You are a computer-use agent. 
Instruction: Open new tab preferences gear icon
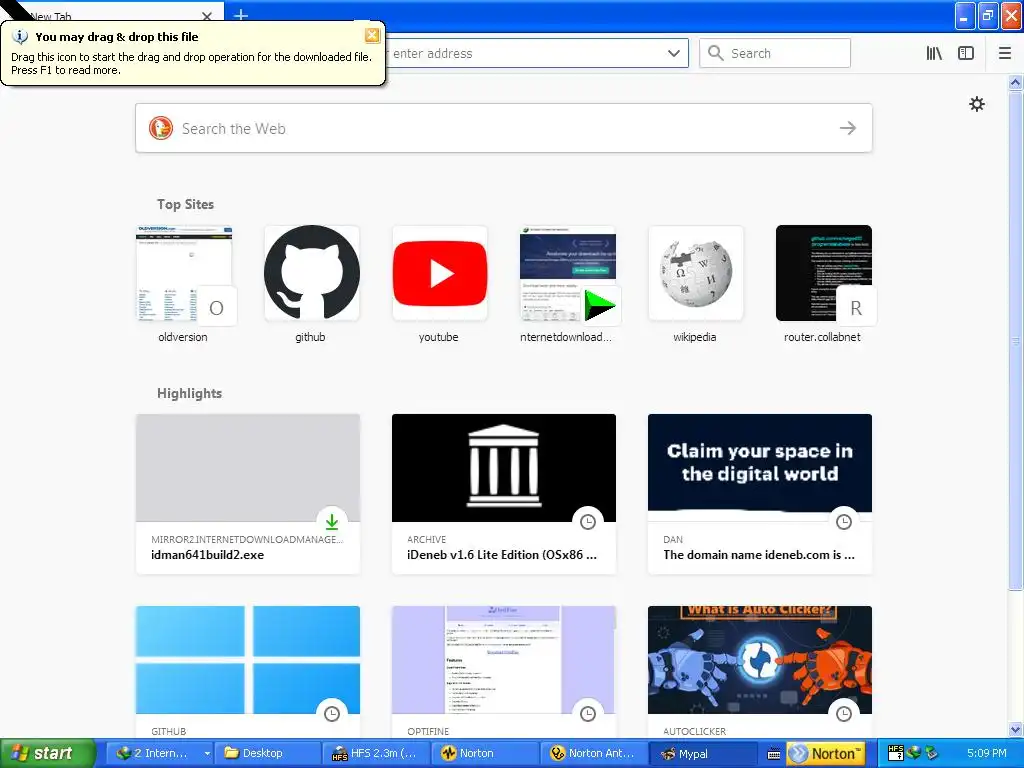[x=976, y=104]
